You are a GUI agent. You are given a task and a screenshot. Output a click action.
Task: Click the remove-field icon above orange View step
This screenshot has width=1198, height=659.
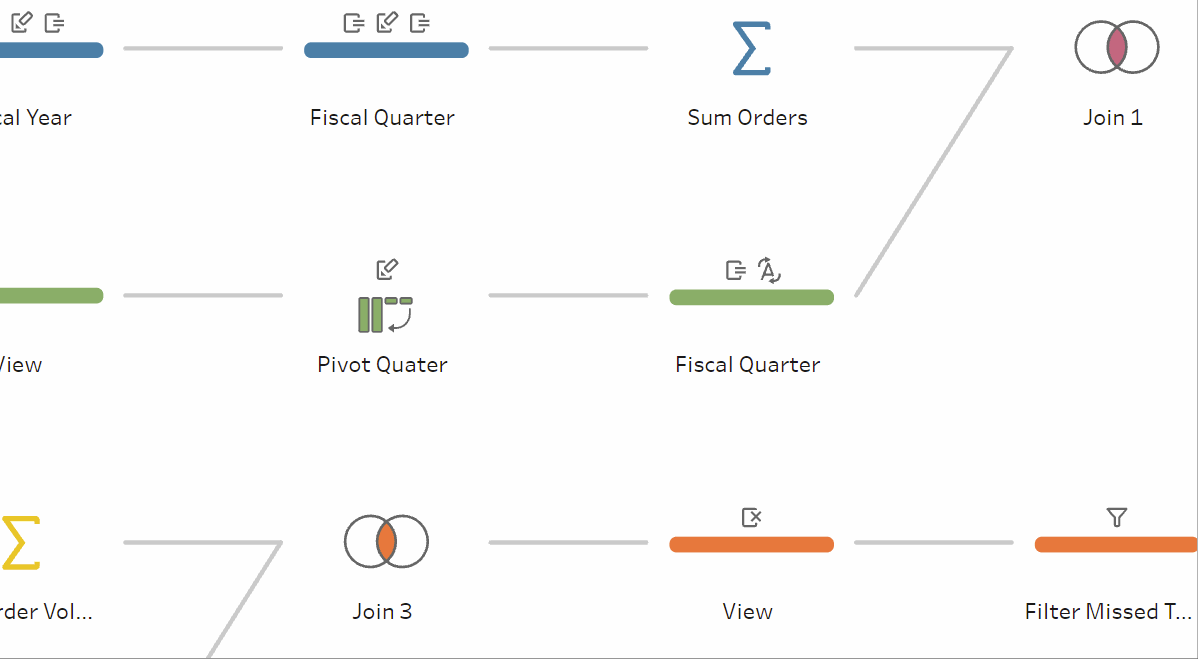pos(751,517)
